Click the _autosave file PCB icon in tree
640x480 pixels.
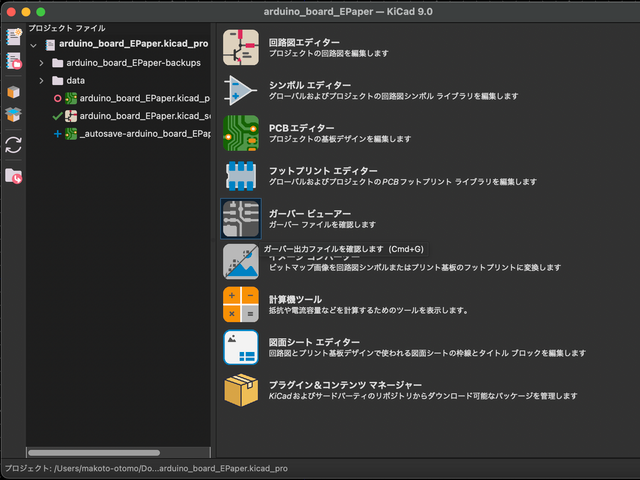tap(71, 134)
